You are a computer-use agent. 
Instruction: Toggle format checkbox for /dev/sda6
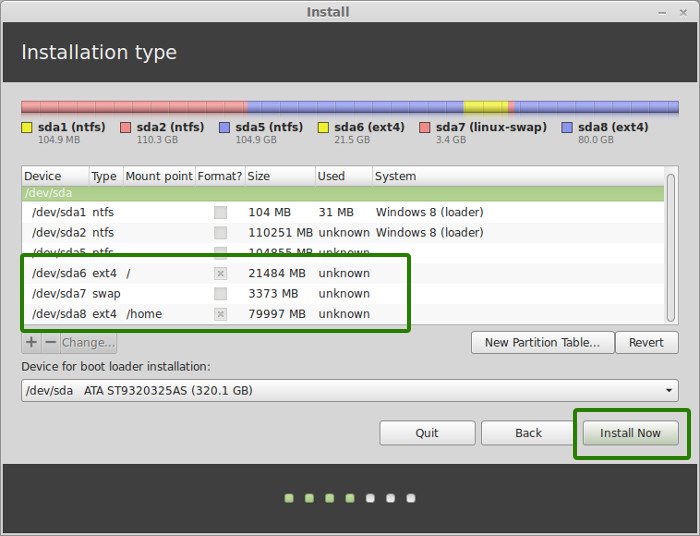coord(220,273)
